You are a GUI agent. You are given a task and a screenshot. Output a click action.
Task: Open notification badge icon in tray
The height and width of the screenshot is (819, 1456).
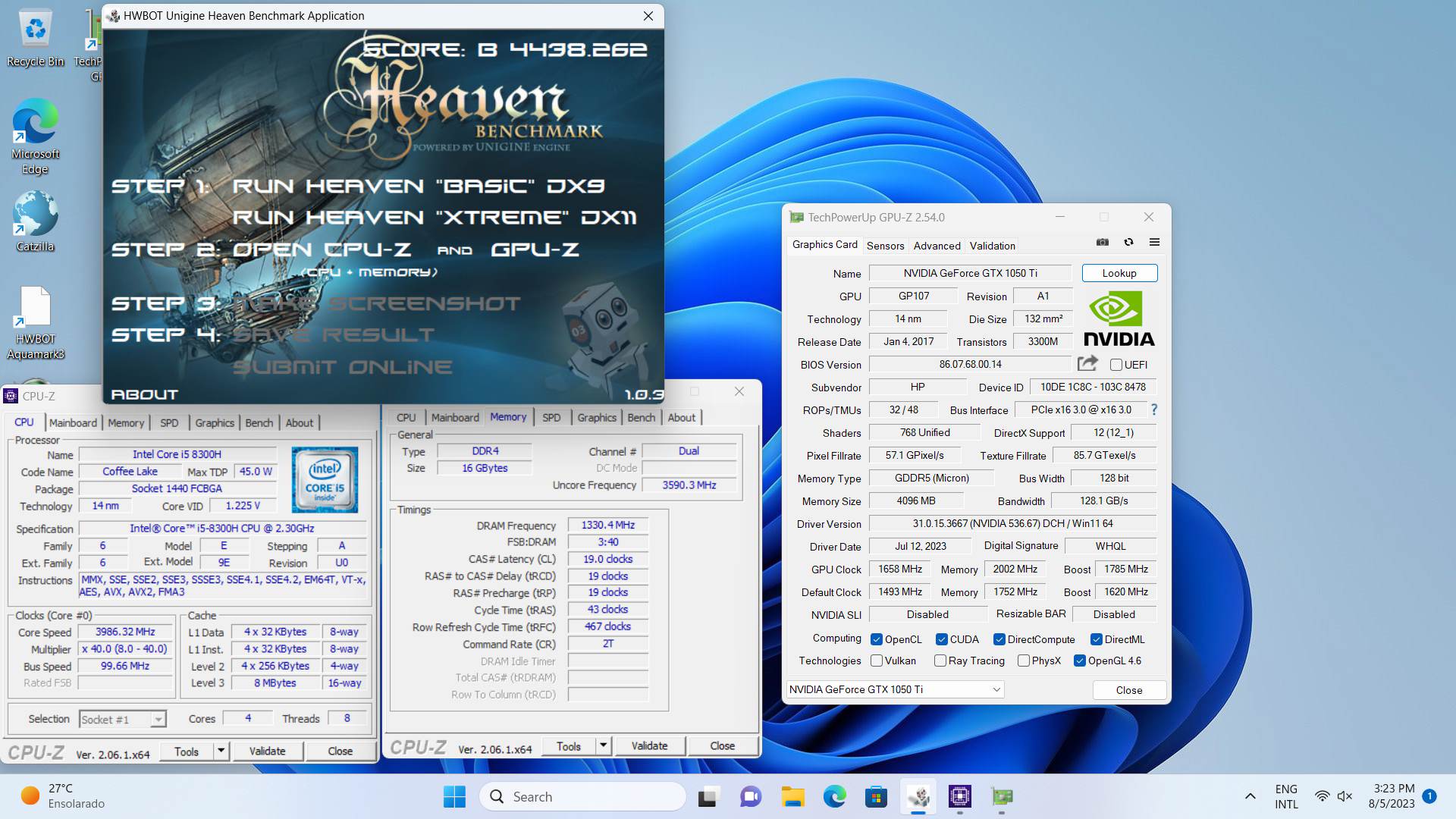pyautogui.click(x=1429, y=795)
